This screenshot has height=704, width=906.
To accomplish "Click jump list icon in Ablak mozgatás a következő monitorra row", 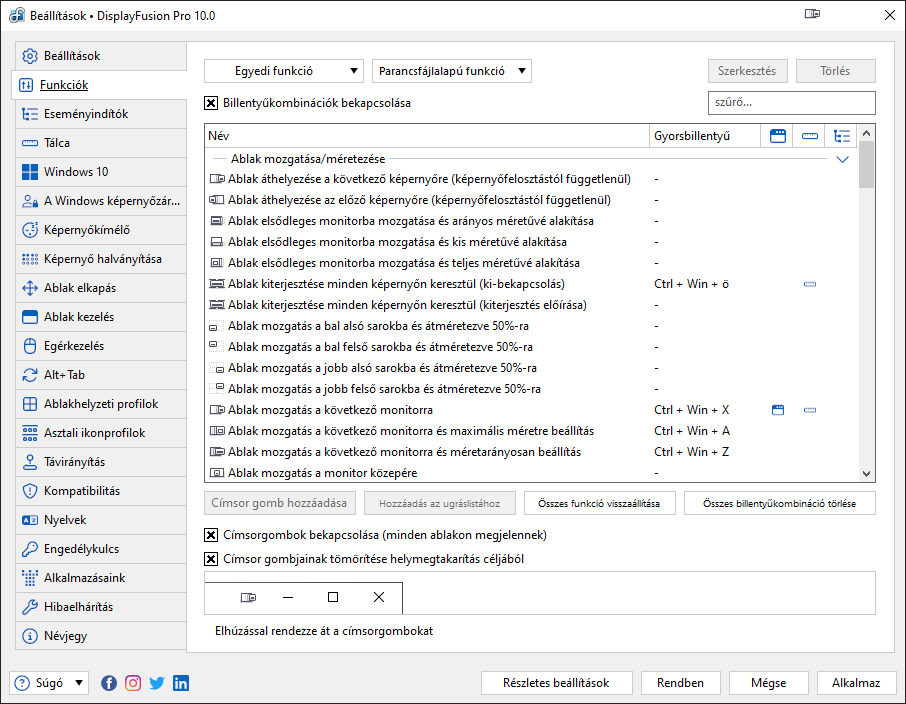I will (x=810, y=410).
